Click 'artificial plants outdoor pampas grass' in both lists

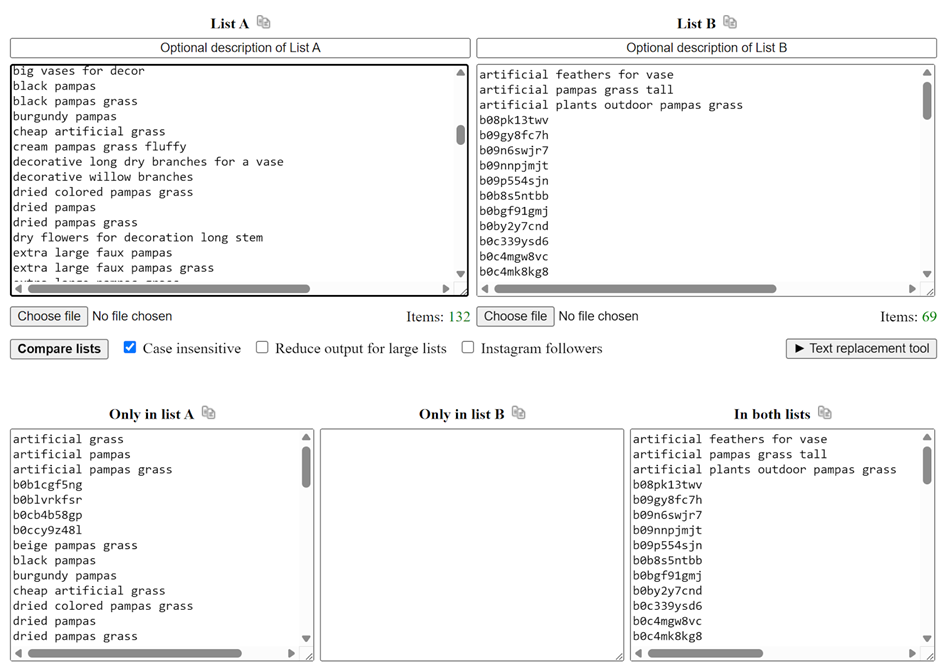765,470
